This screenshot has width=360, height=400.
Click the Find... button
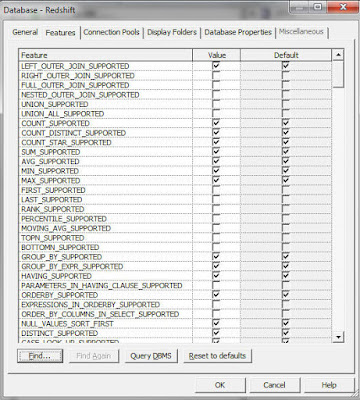40,356
